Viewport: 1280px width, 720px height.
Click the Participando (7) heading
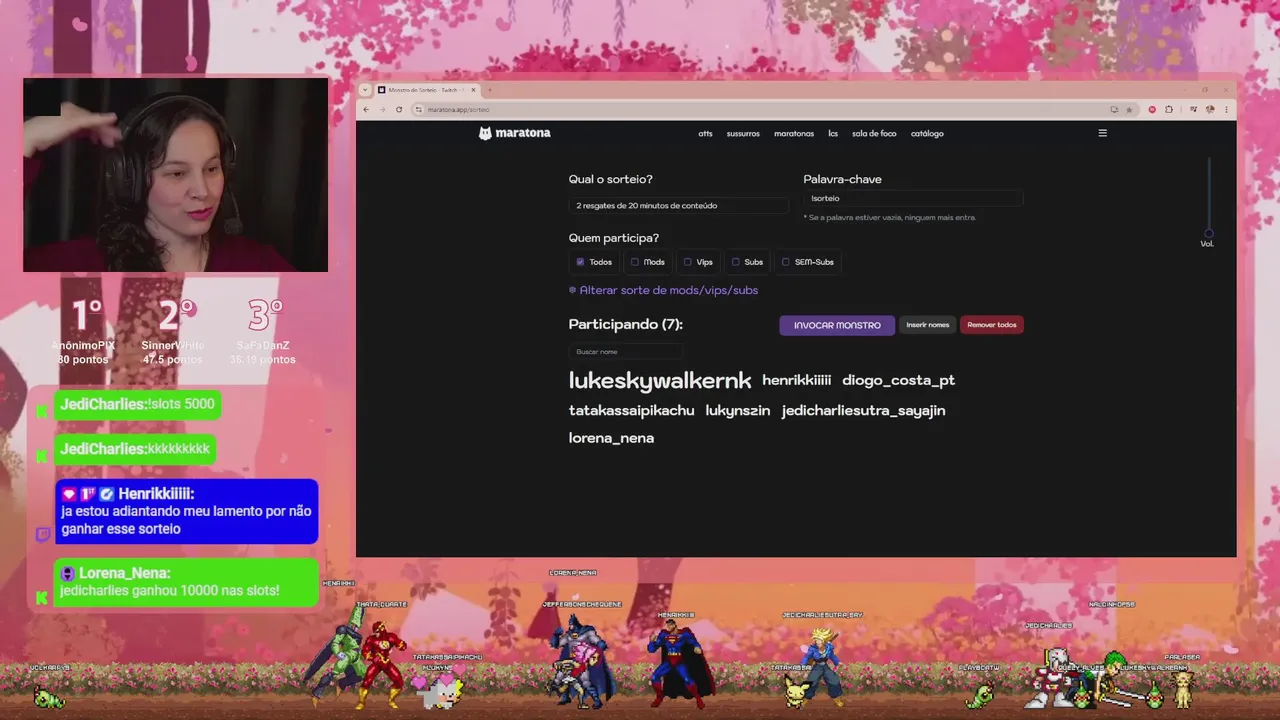click(625, 324)
